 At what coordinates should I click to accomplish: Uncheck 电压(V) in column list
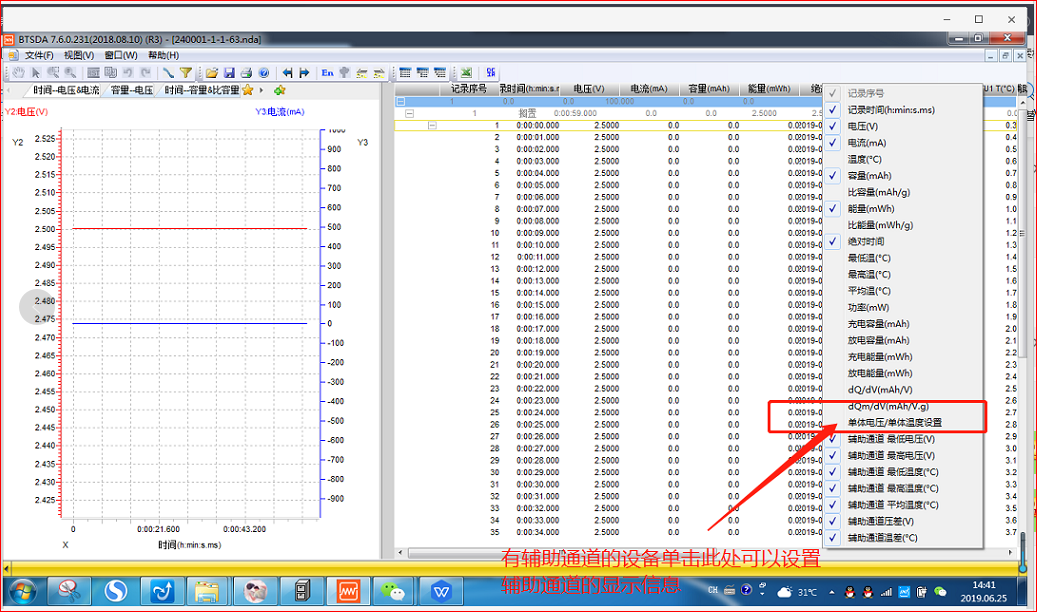coord(902,126)
